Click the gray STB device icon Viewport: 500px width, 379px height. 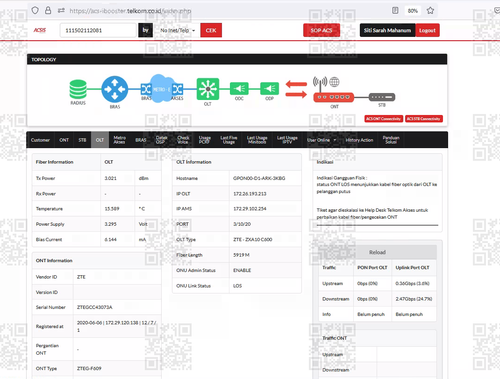pyautogui.click(x=382, y=97)
